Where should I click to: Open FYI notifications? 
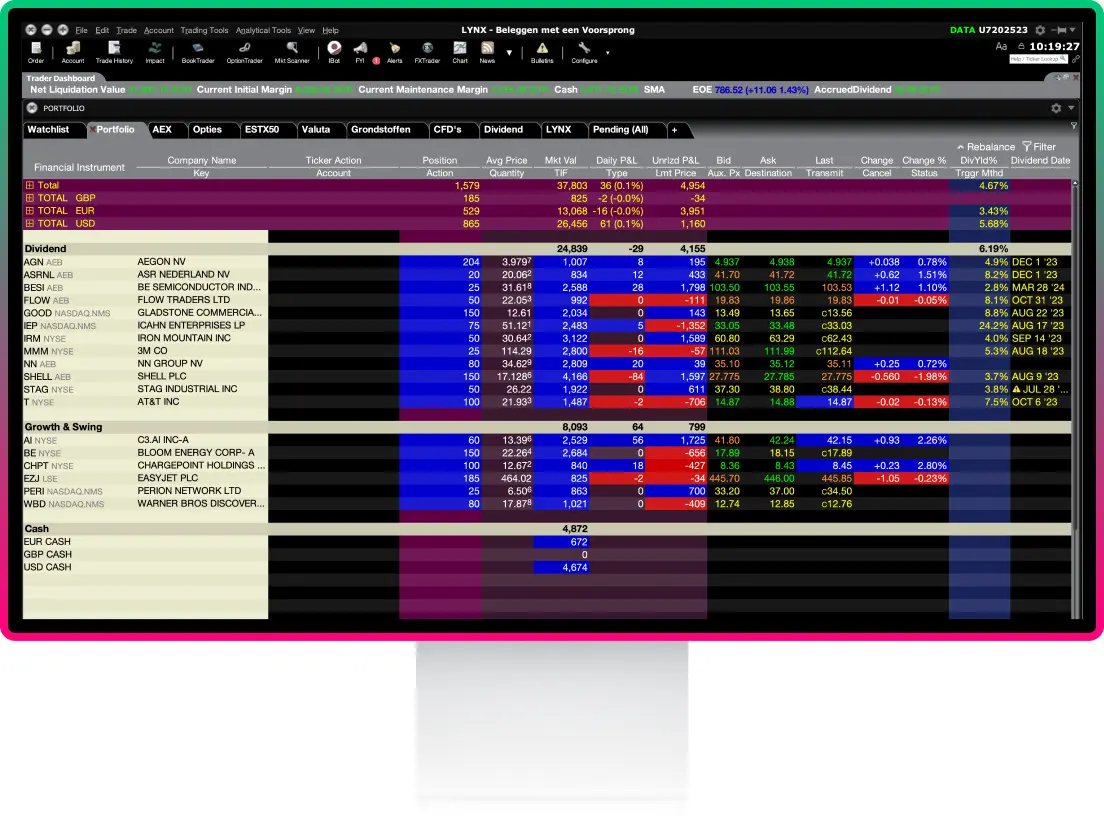pos(360,52)
